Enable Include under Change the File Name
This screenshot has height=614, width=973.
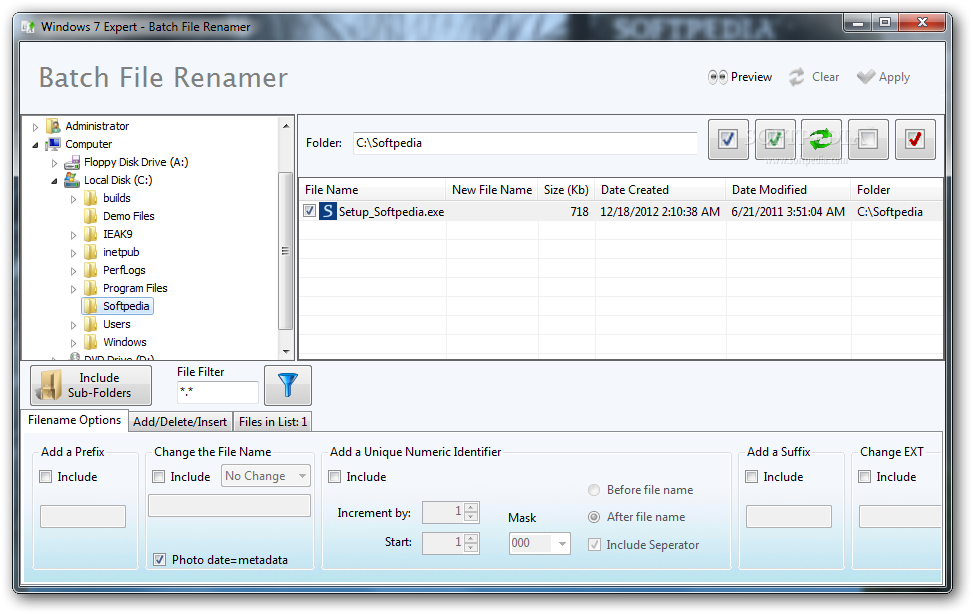click(x=158, y=477)
